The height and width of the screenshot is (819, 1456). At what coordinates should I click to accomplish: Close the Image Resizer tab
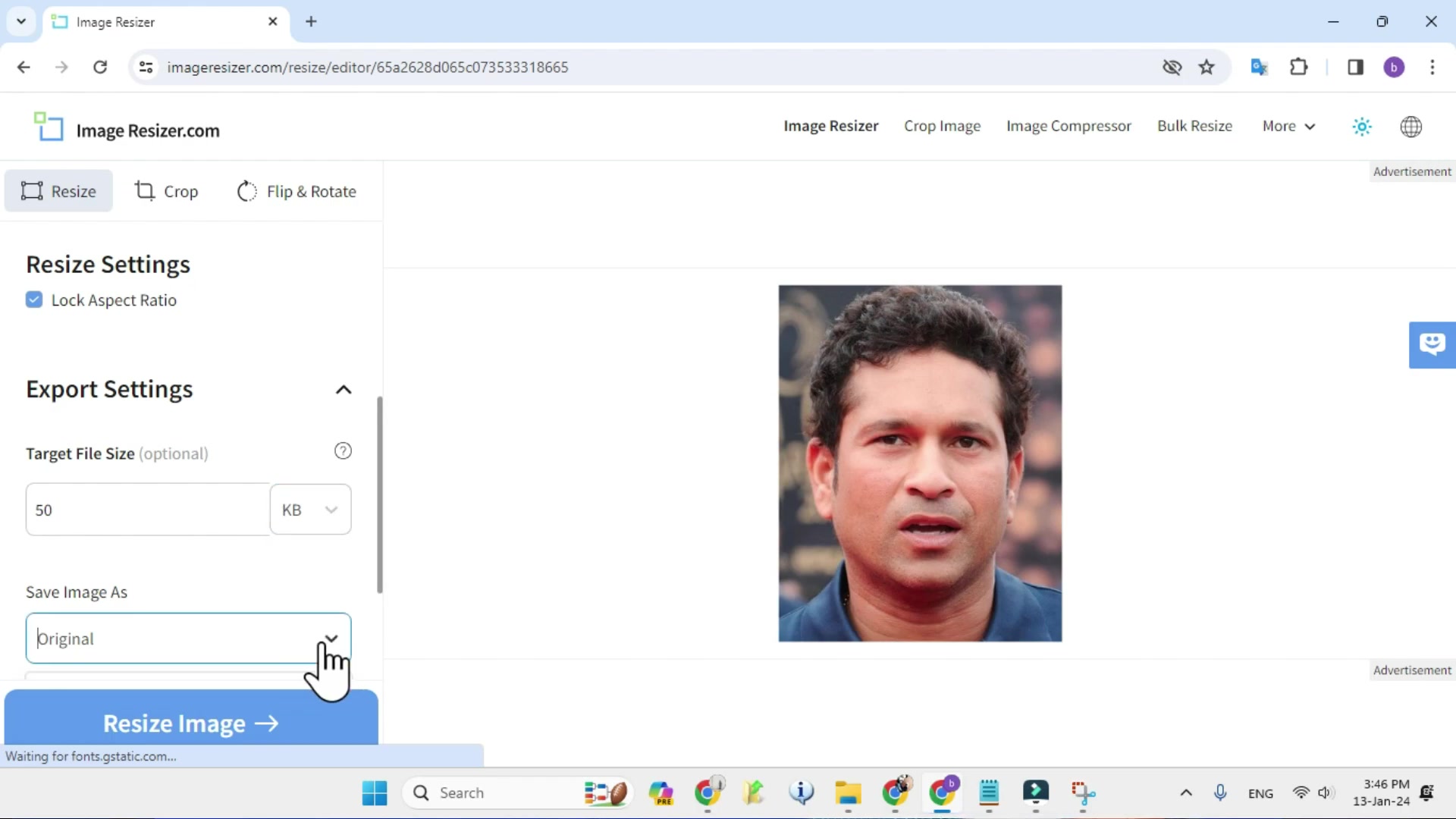[273, 21]
